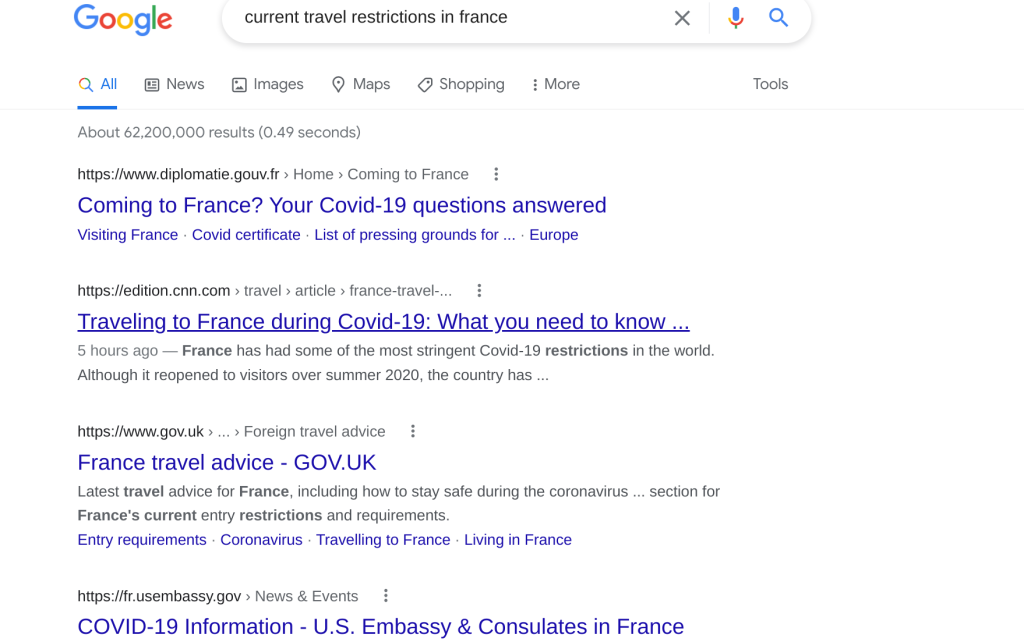
Task: Open the CNN Traveling to France article
Action: click(x=383, y=322)
